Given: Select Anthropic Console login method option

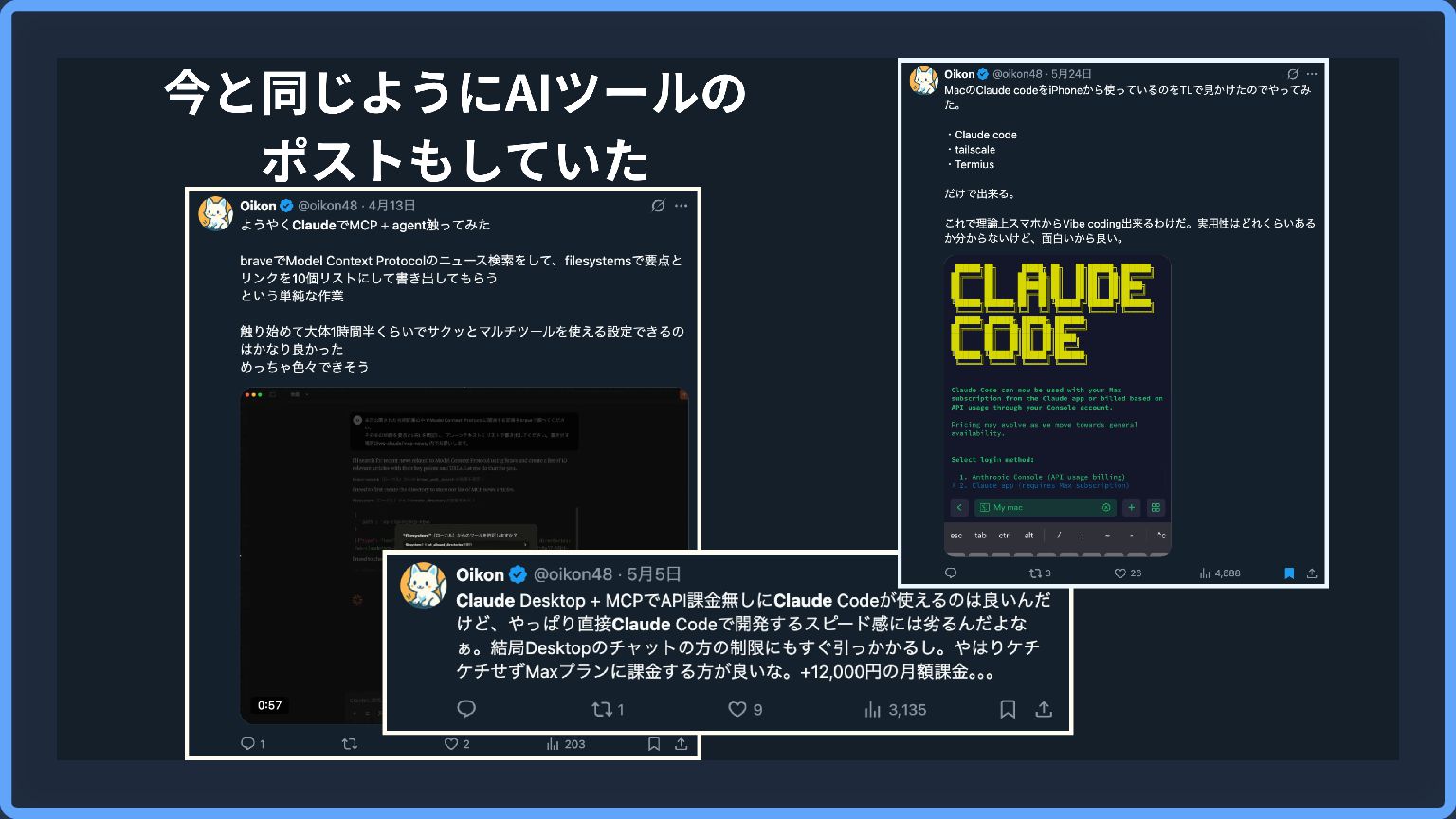Looking at the screenshot, I should 1042,477.
